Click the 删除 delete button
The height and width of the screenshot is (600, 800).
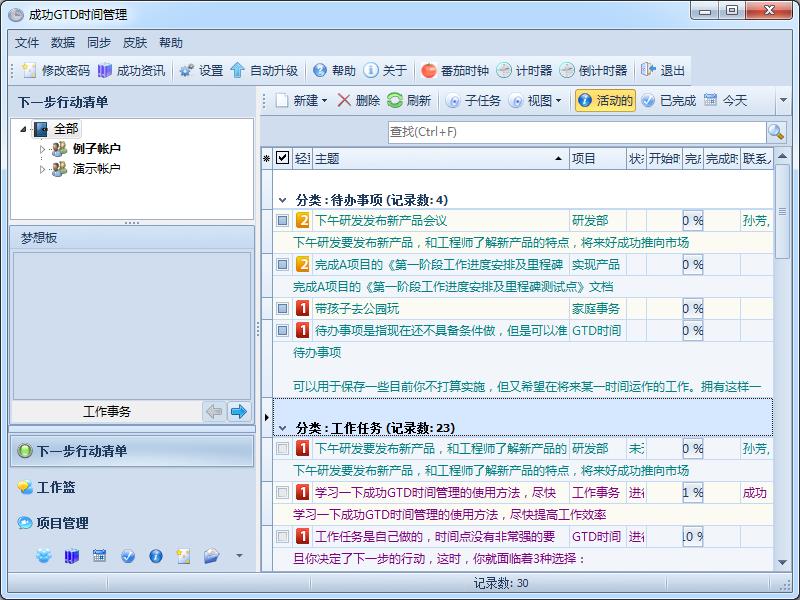click(x=358, y=101)
